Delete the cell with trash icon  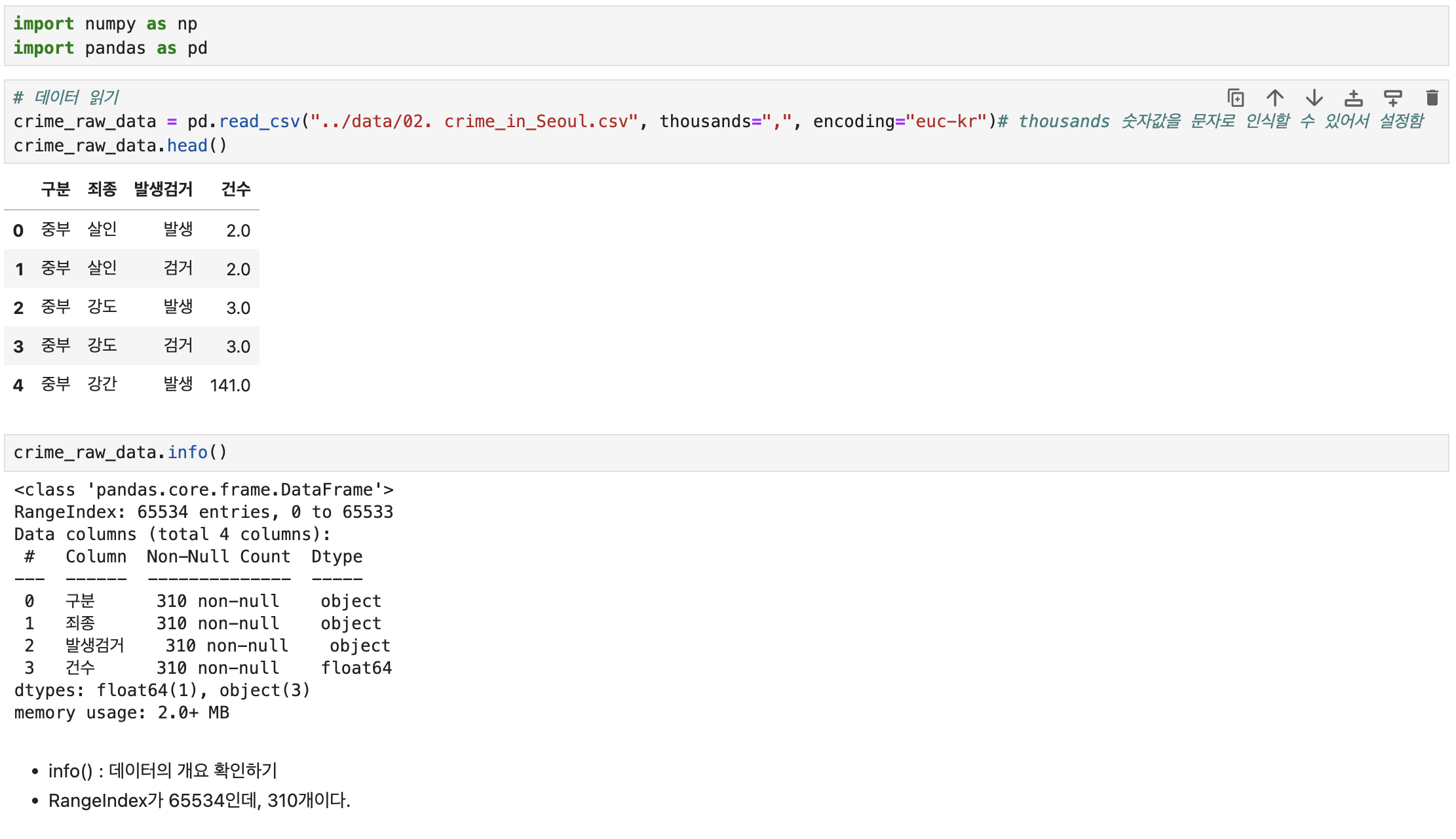pyautogui.click(x=1432, y=98)
